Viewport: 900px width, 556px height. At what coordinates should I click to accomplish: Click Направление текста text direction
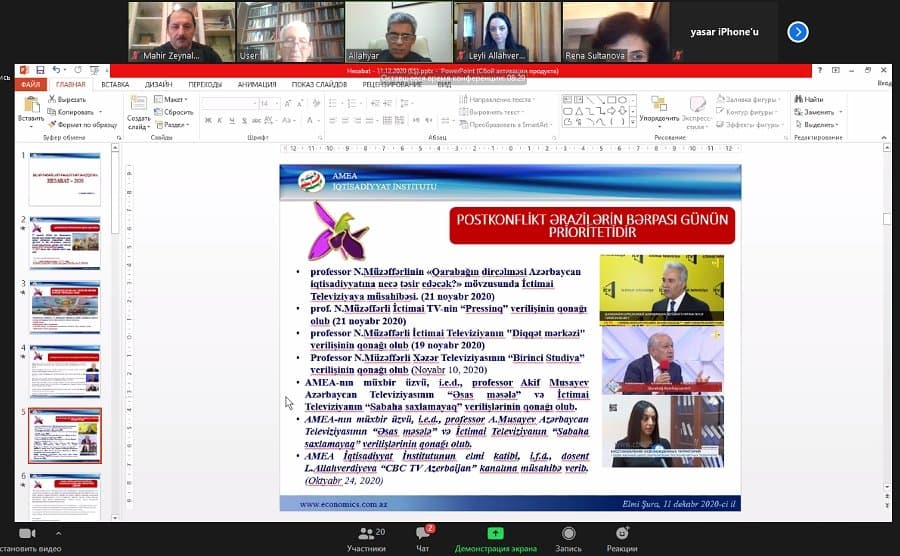tap(497, 99)
